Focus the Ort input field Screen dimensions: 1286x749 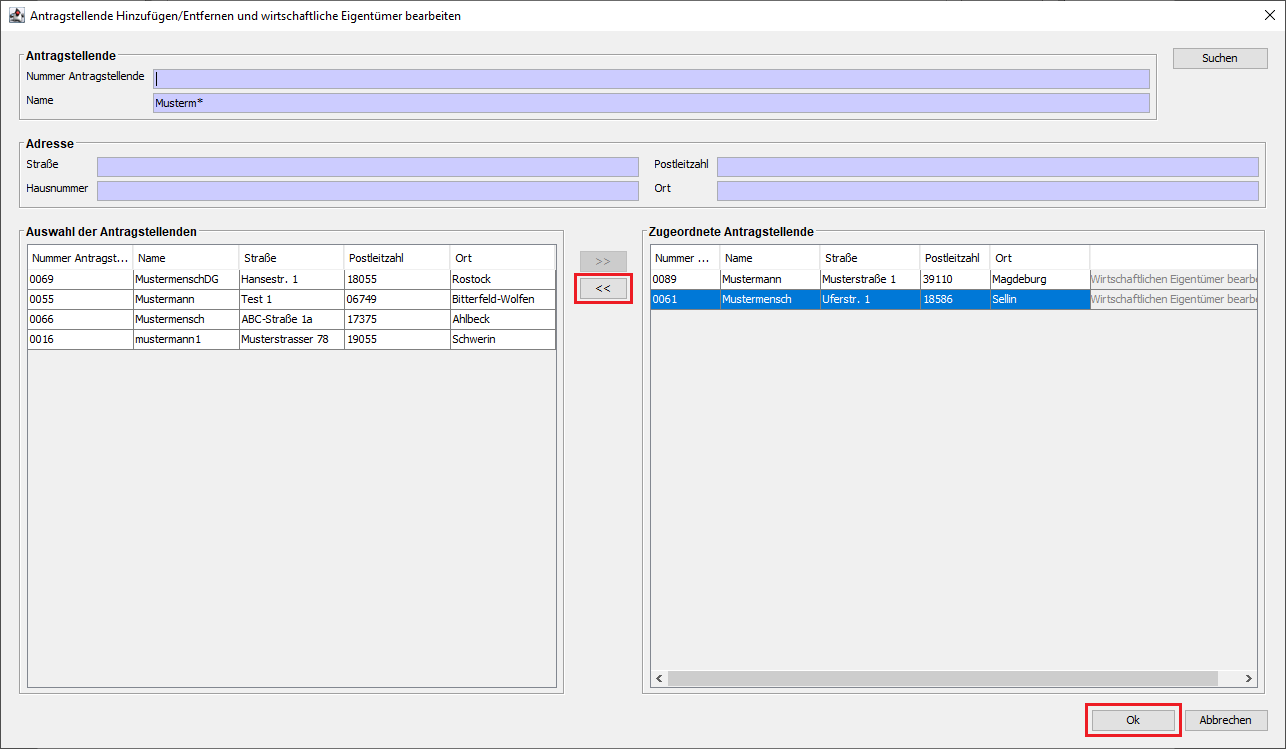pos(988,191)
